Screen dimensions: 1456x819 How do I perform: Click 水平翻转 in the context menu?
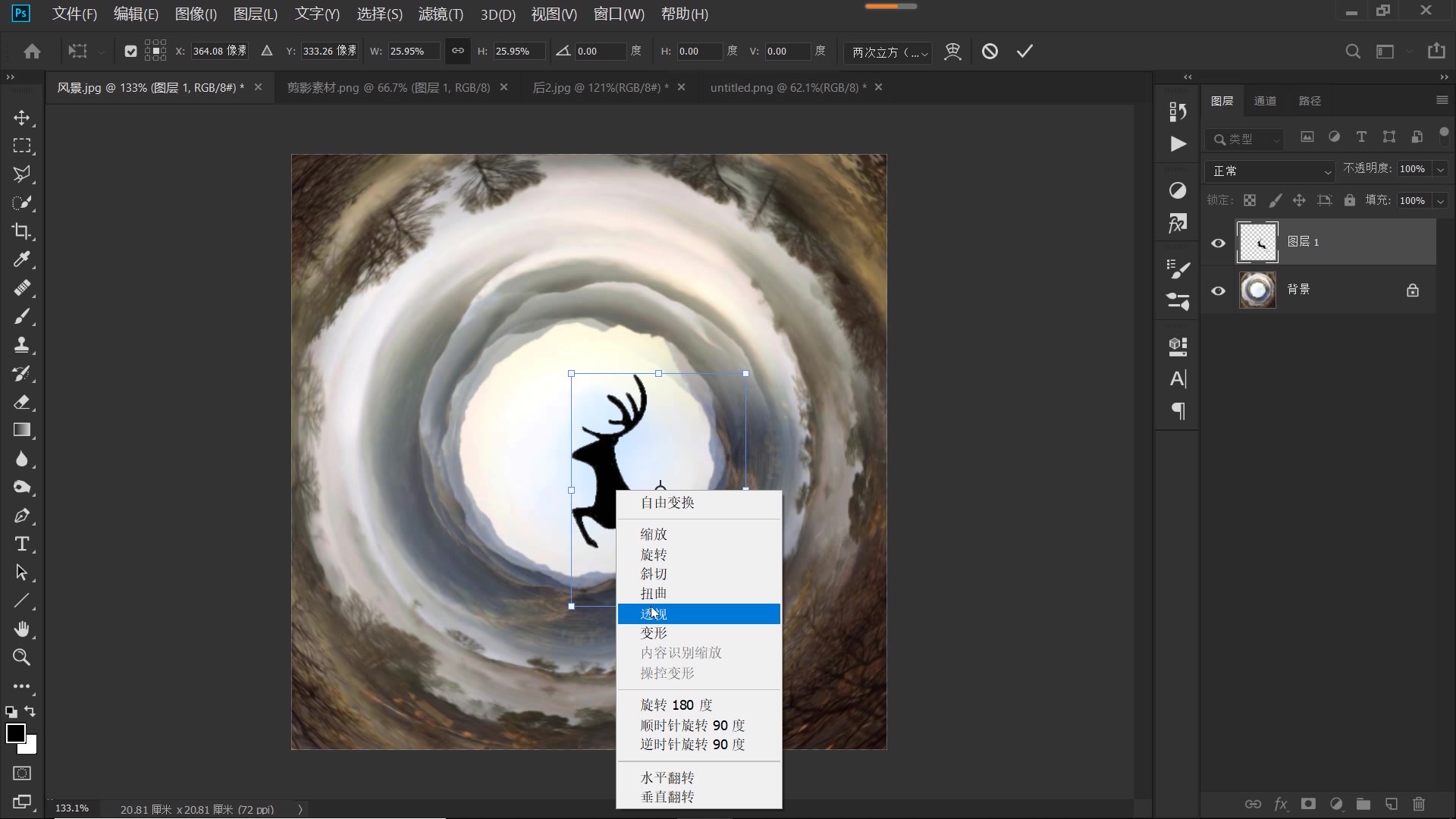click(667, 777)
